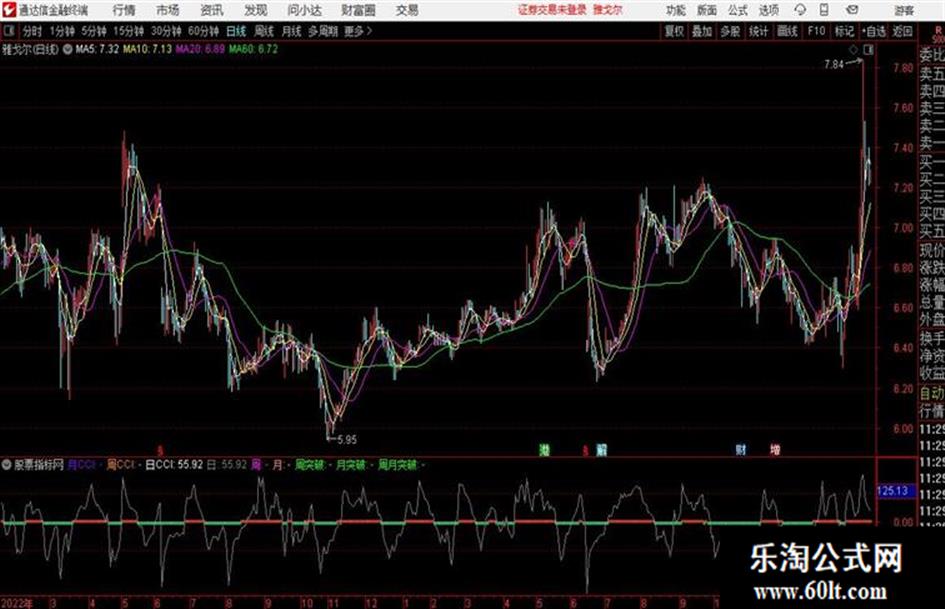Switch to the 5分钟 period tab
Image resolution: width=945 pixels, height=609 pixels.
(94, 31)
